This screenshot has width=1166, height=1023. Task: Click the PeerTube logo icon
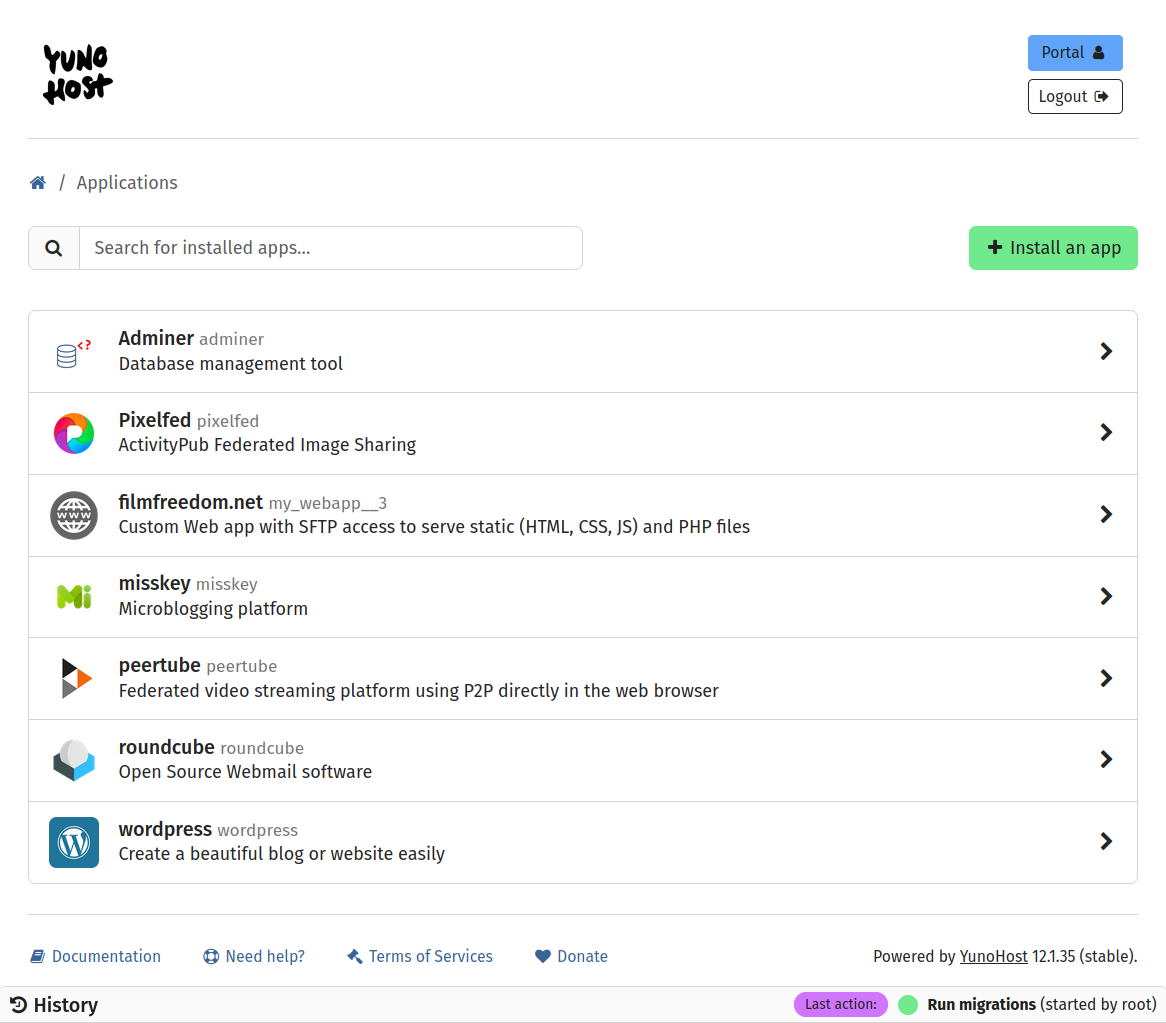coord(75,679)
